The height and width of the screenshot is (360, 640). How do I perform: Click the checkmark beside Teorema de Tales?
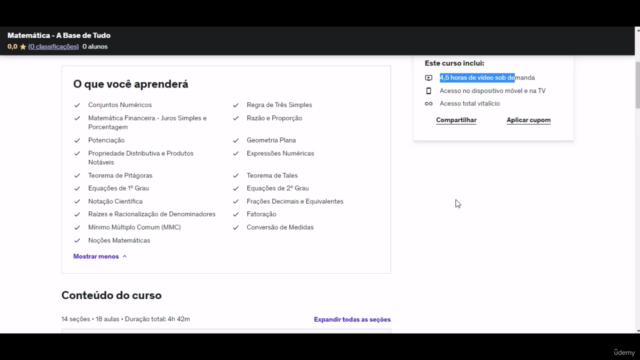click(236, 176)
